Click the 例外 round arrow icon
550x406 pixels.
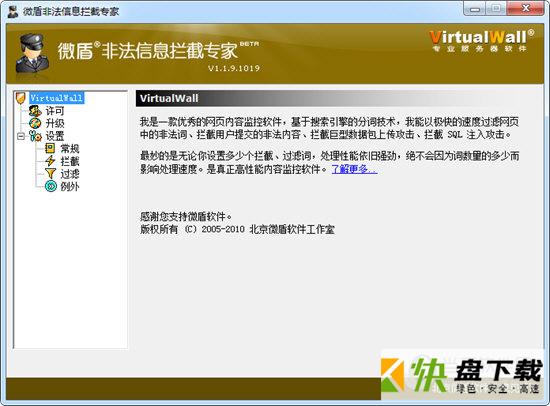(51, 186)
